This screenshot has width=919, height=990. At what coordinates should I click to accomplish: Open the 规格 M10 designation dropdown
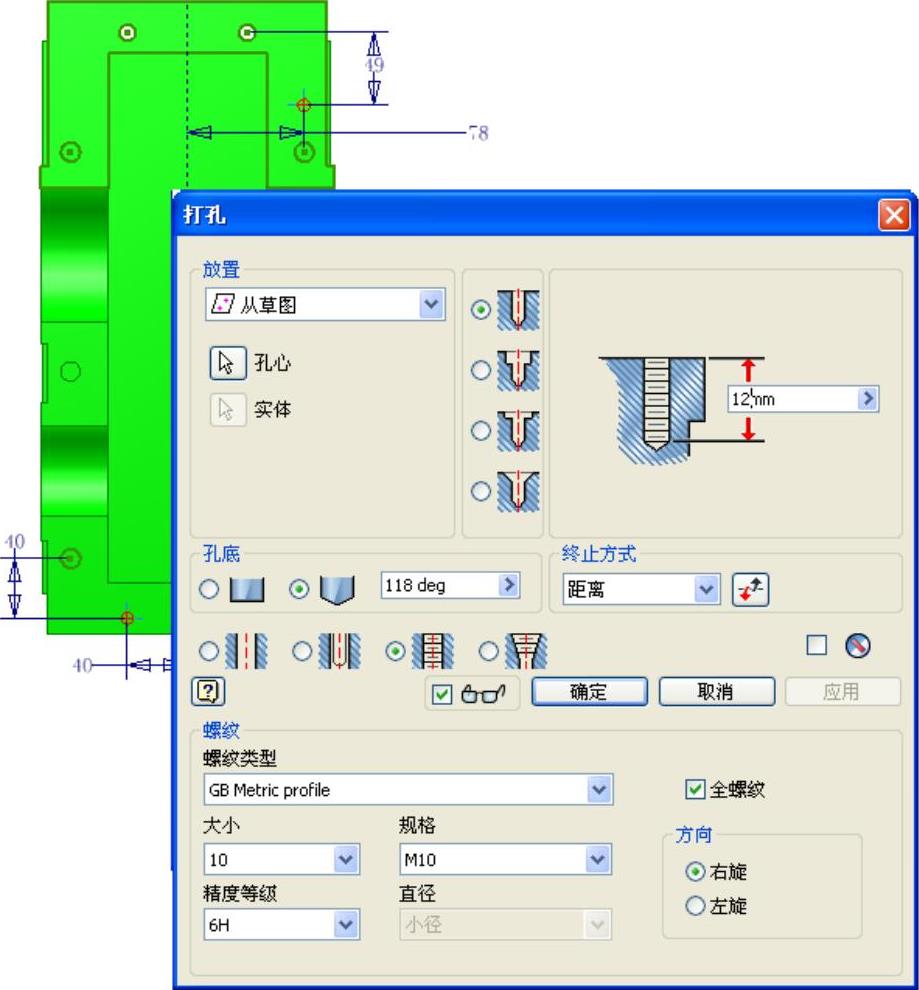tap(598, 859)
